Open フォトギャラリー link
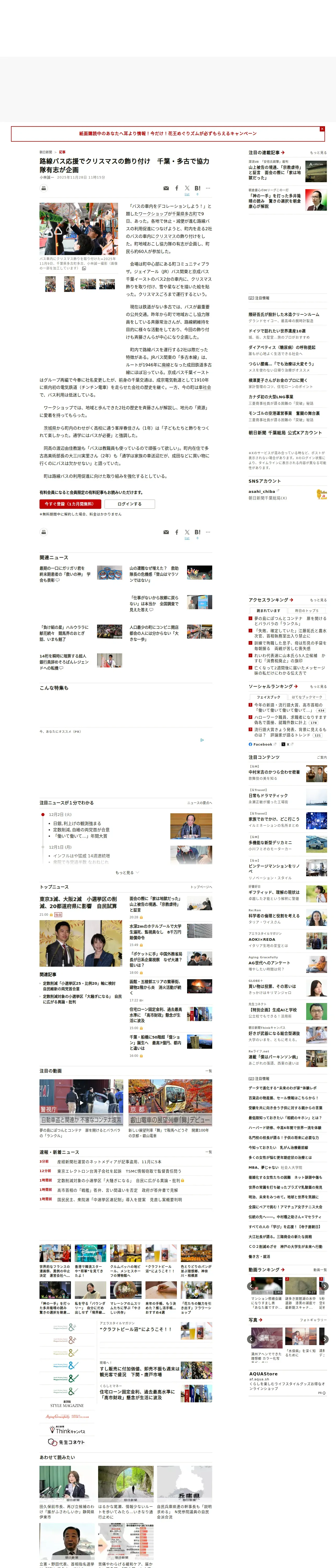 (x=313, y=1320)
